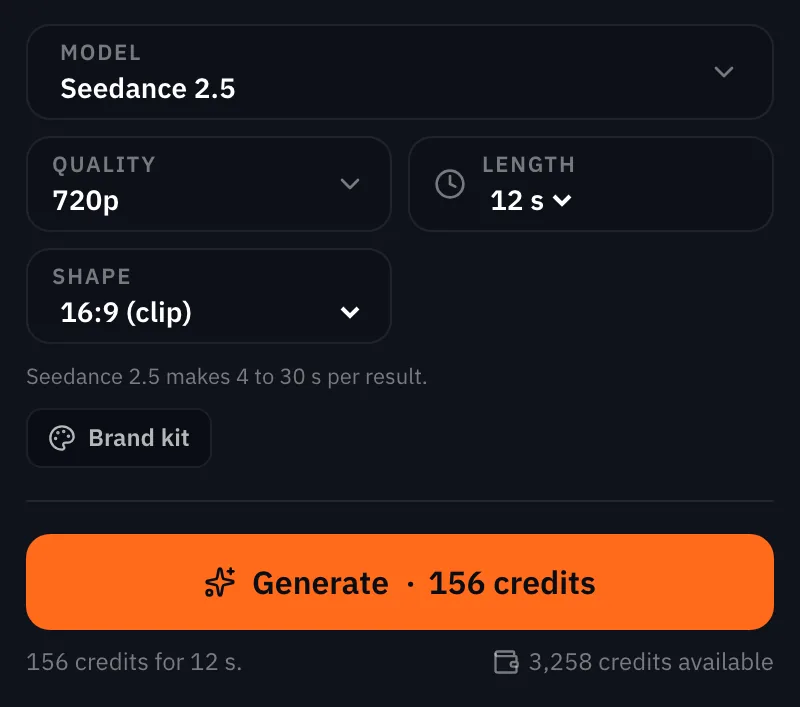Click the wallet icon near credits available
800x707 pixels.
[506, 662]
